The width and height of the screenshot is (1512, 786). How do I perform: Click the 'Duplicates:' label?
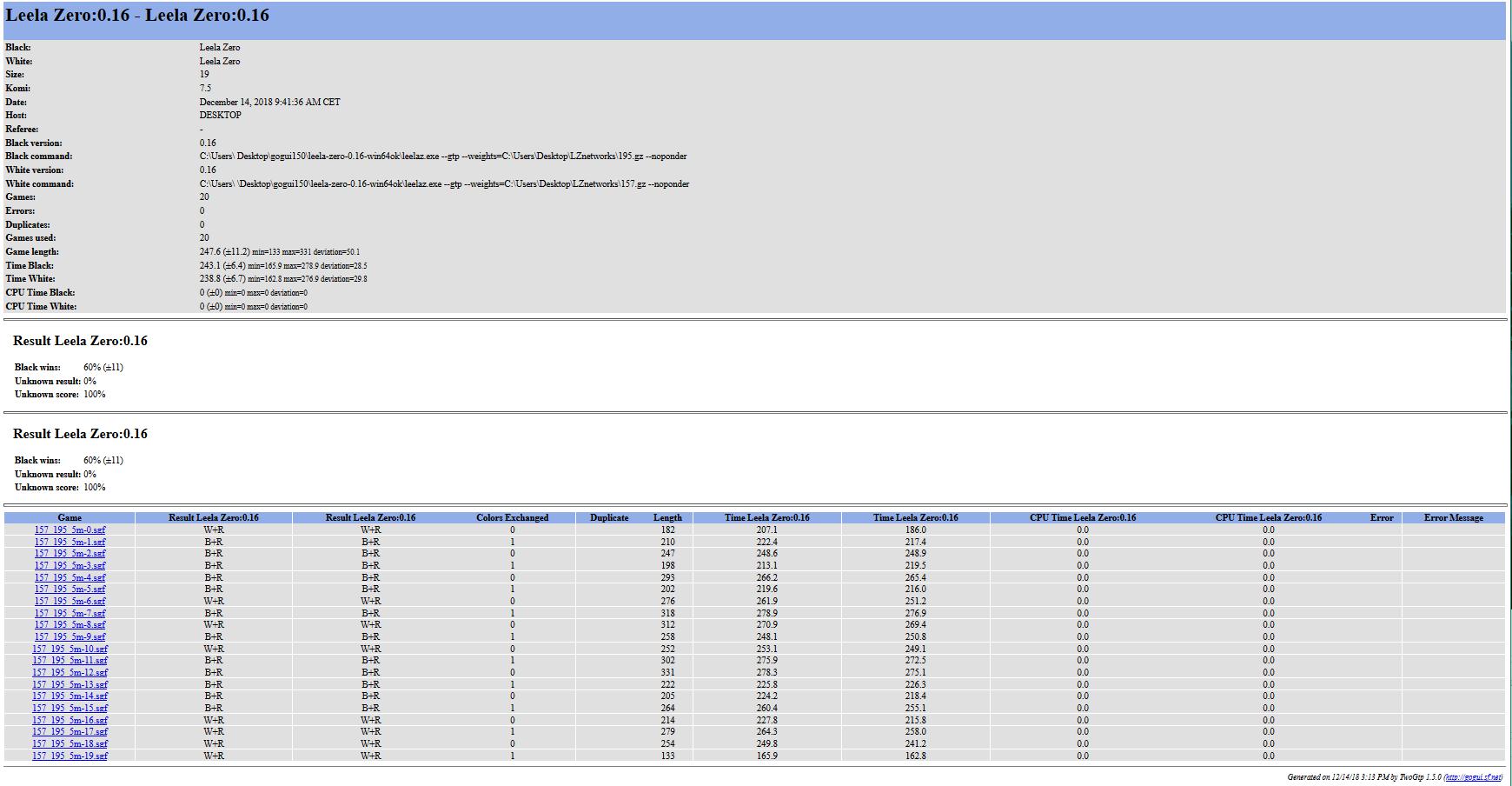28,224
